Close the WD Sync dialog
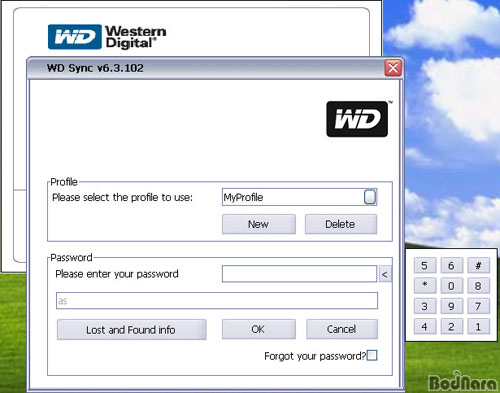Image resolution: width=500 pixels, height=393 pixels. (393, 68)
